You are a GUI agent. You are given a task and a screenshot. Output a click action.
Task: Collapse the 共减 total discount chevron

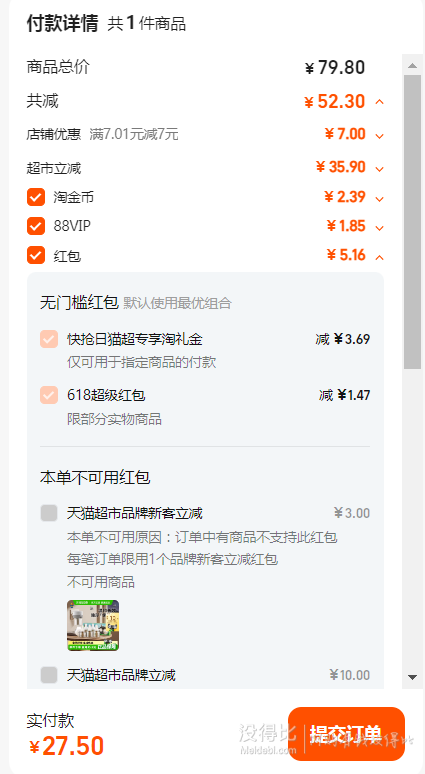[379, 102]
